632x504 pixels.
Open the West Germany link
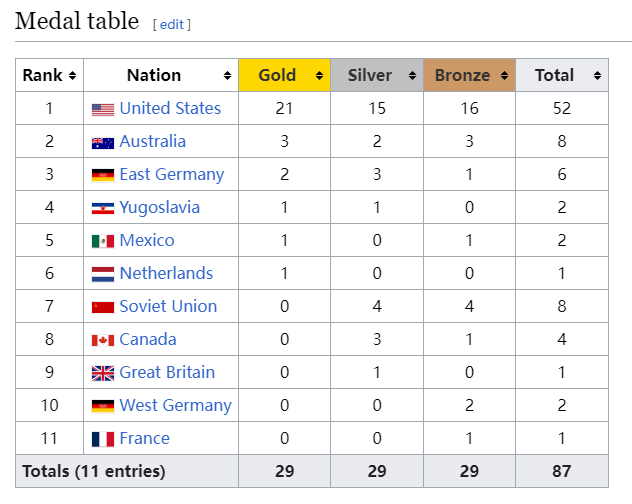(175, 405)
